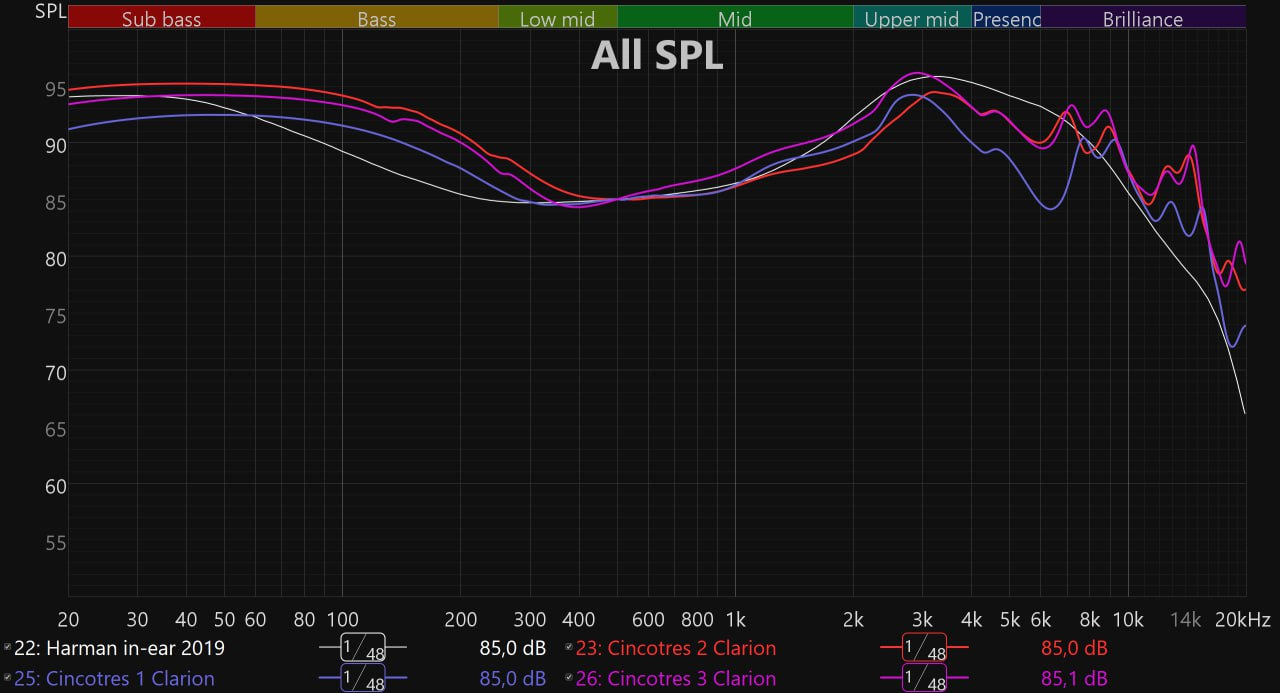Click the All SPL graph title
Screen dimensions: 1280x693
(657, 56)
